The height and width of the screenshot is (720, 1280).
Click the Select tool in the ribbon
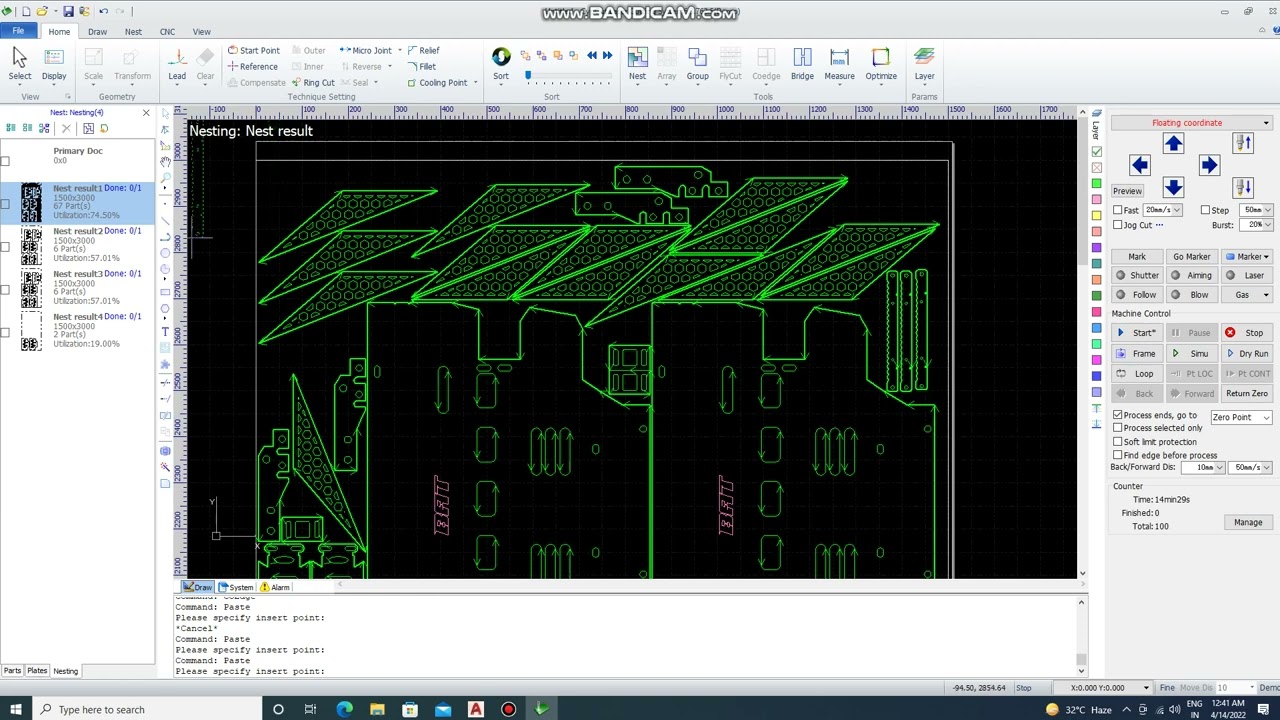tap(19, 64)
